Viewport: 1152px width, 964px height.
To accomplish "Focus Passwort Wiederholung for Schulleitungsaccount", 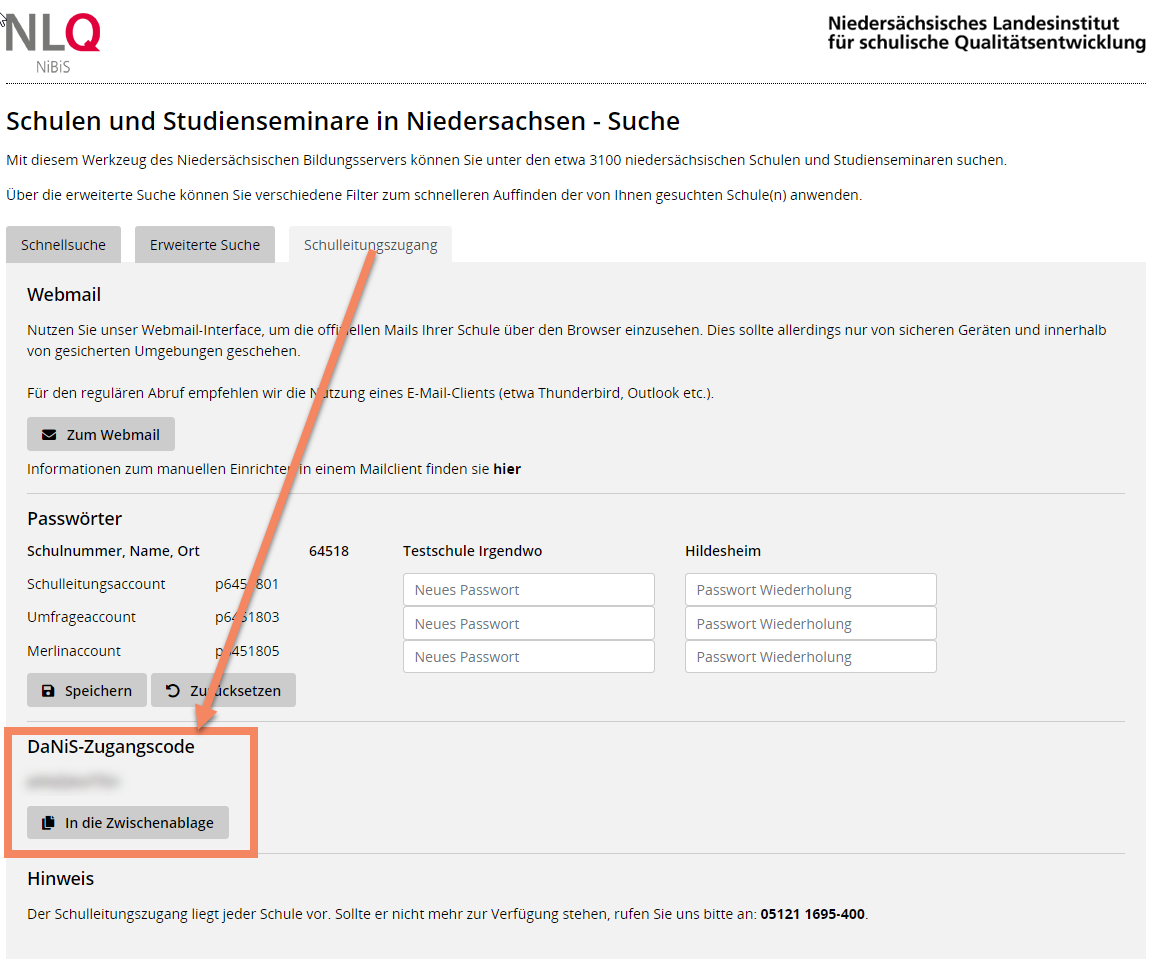I will (x=810, y=590).
